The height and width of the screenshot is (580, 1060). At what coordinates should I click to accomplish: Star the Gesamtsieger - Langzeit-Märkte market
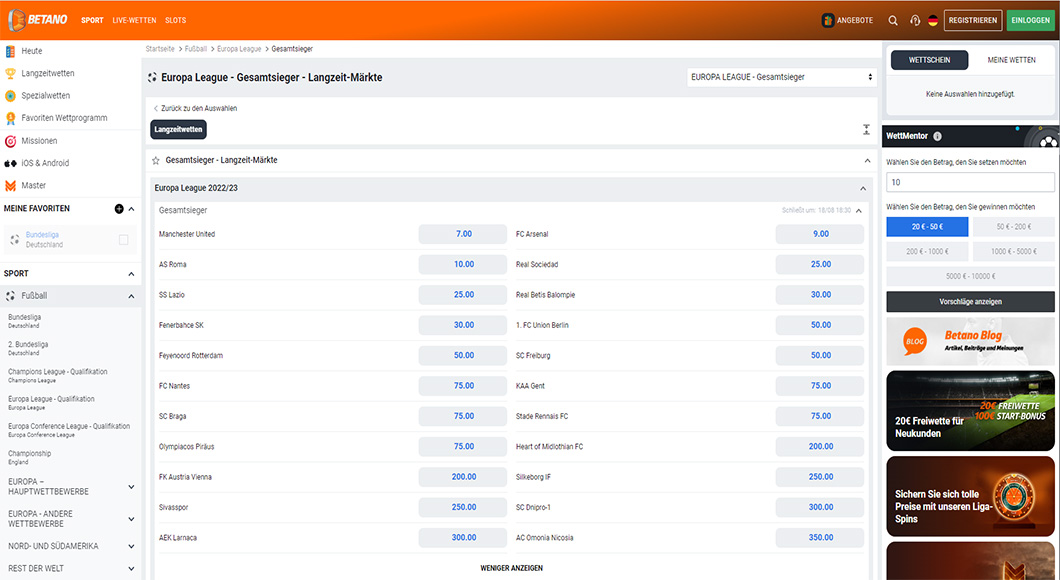pos(156,160)
